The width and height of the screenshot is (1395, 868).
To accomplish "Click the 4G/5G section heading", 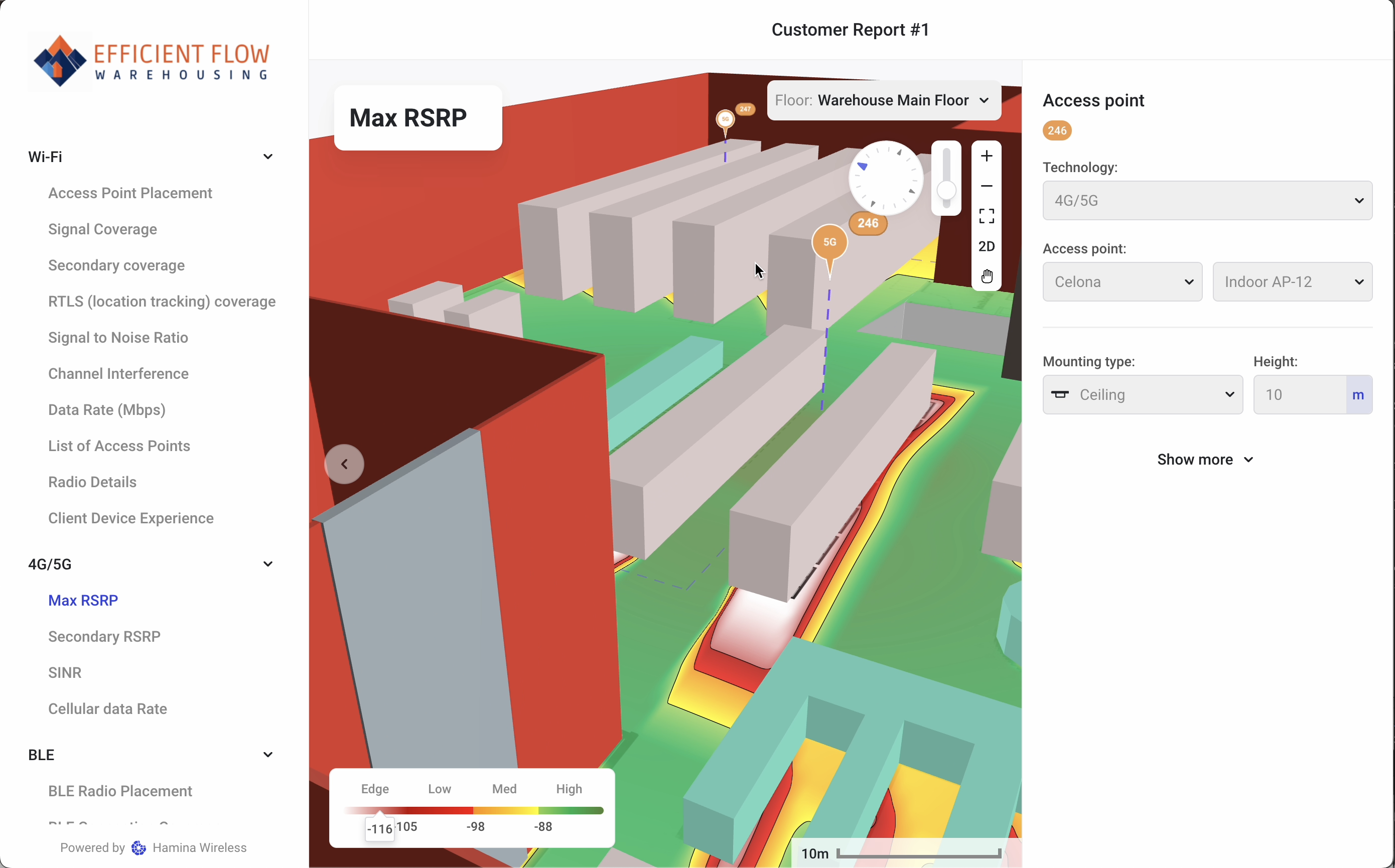I will point(50,564).
